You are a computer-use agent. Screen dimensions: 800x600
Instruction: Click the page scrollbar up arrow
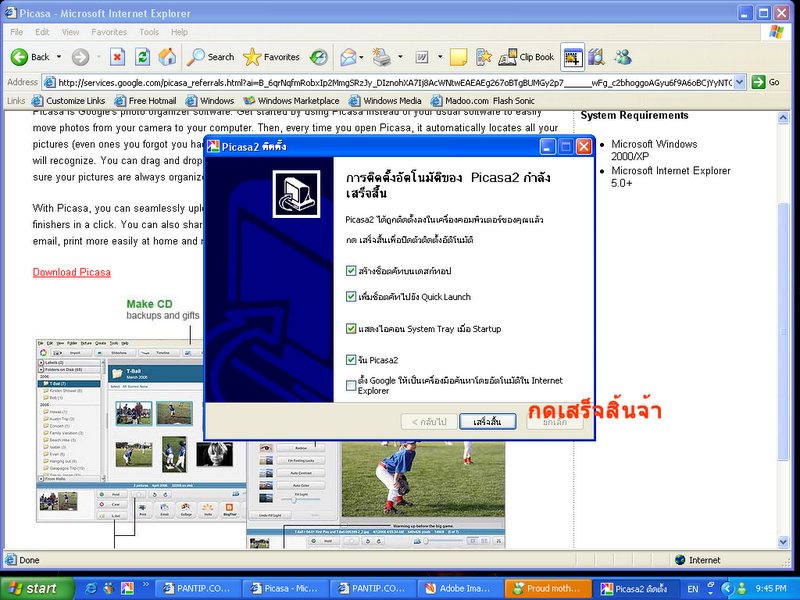pyautogui.click(x=783, y=118)
